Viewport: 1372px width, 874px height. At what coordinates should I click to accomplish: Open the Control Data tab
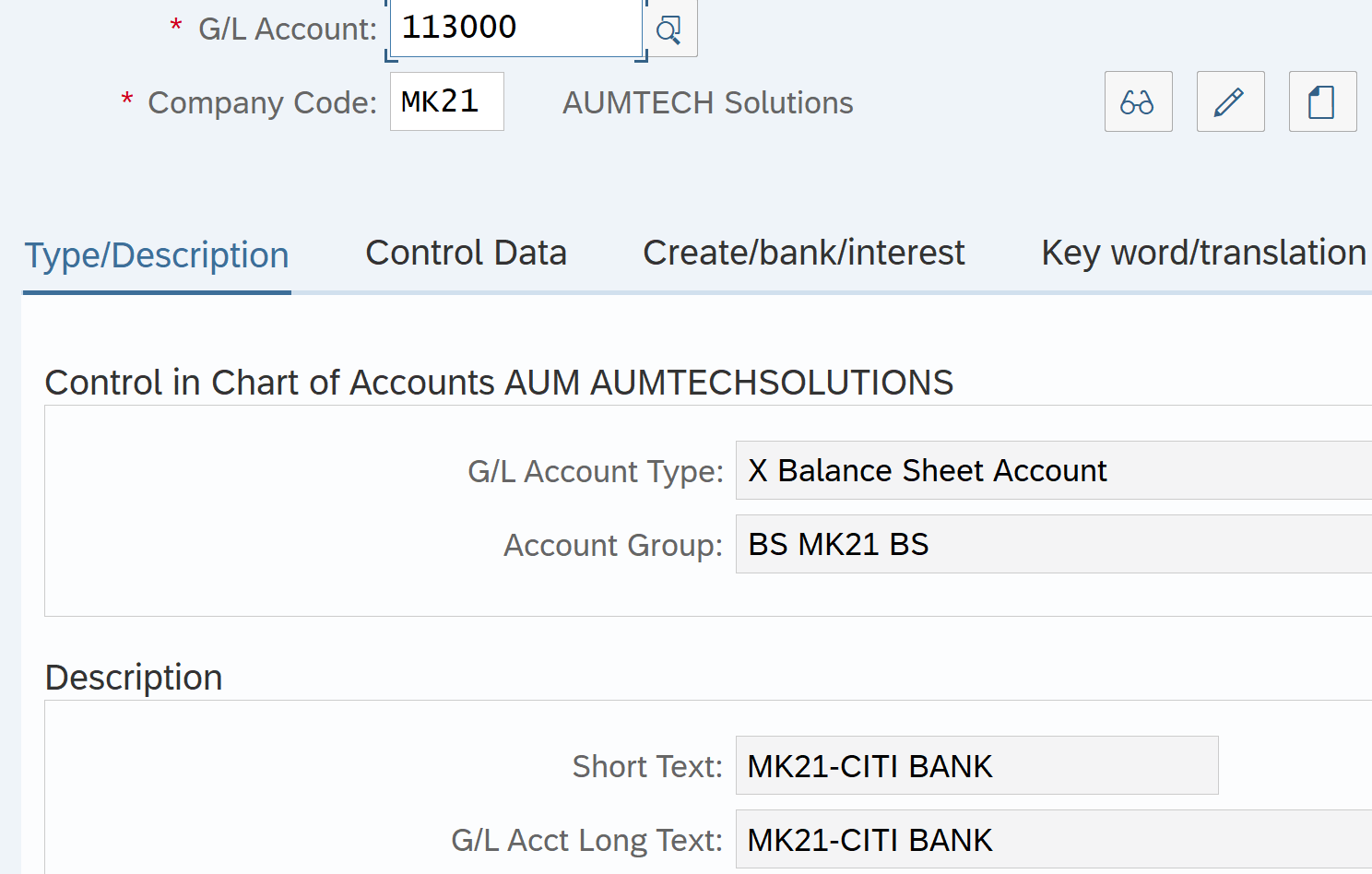coord(467,253)
